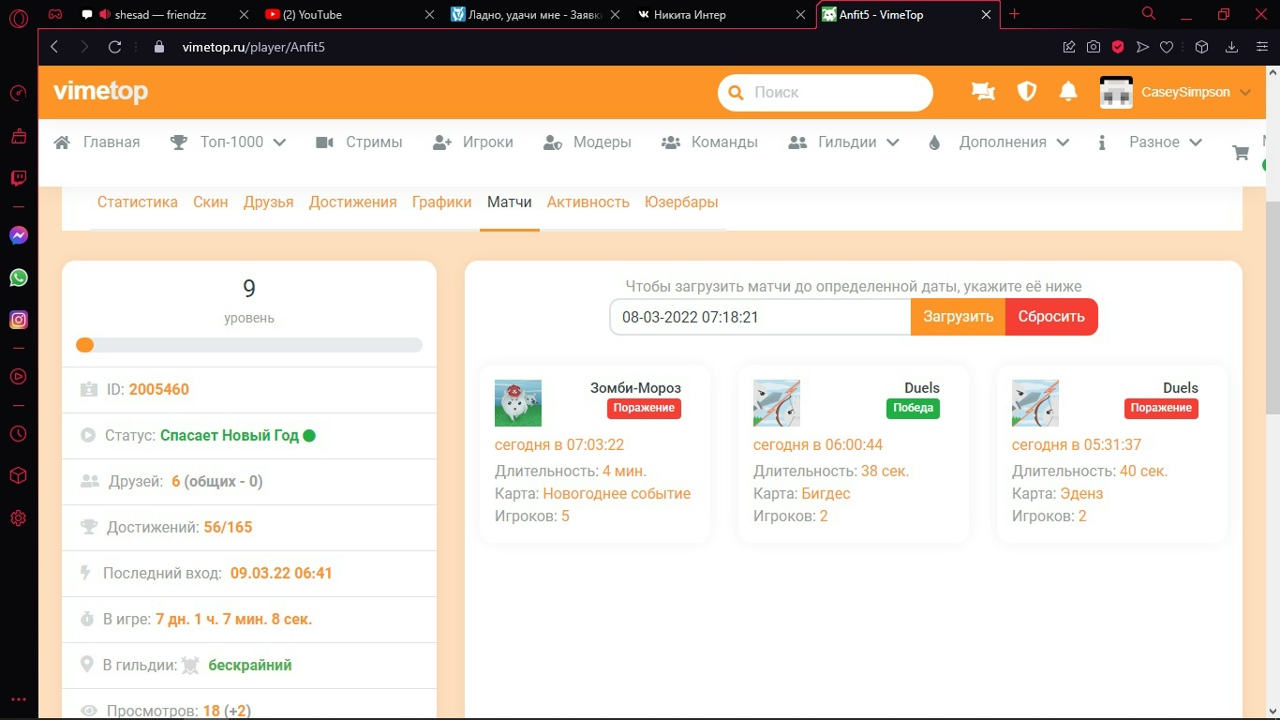Open Instagram in the browser sidebar

(x=18, y=320)
